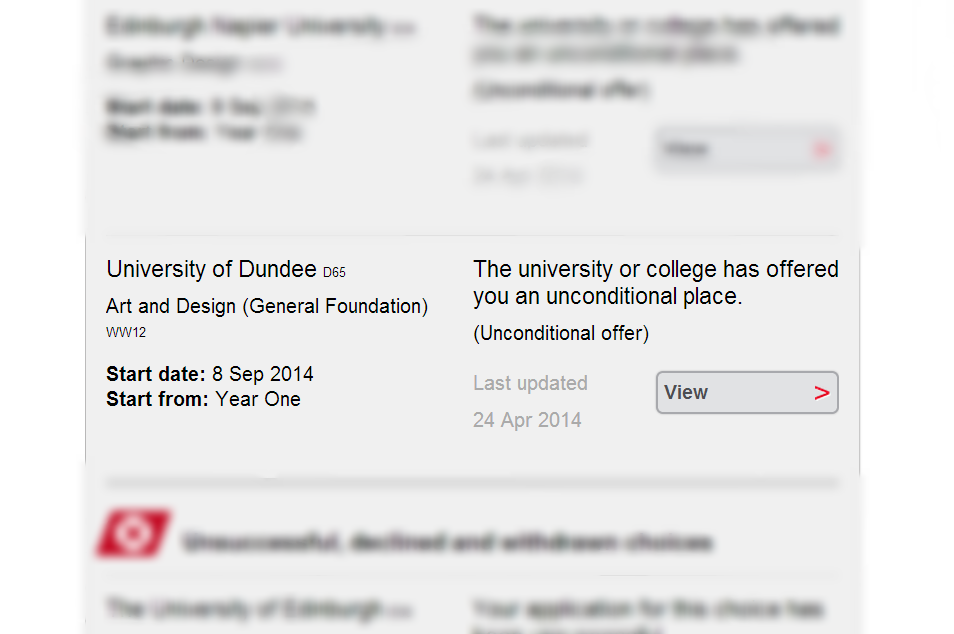The width and height of the screenshot is (954, 634).
Task: Click the red arrow in Dundee's View button
Action: [822, 393]
